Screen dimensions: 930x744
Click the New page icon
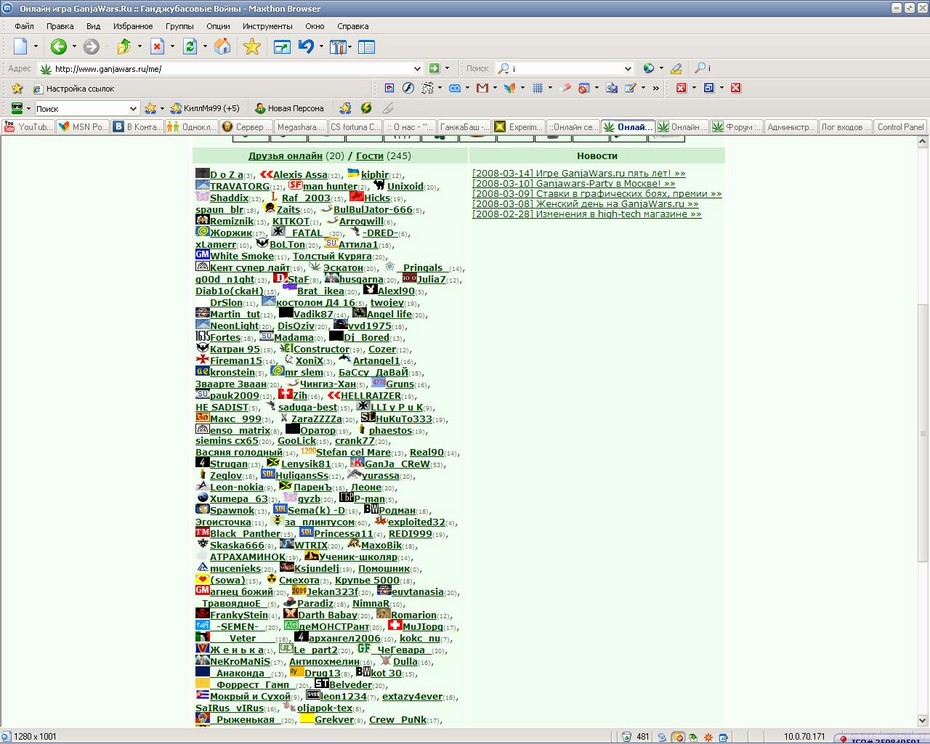21,47
